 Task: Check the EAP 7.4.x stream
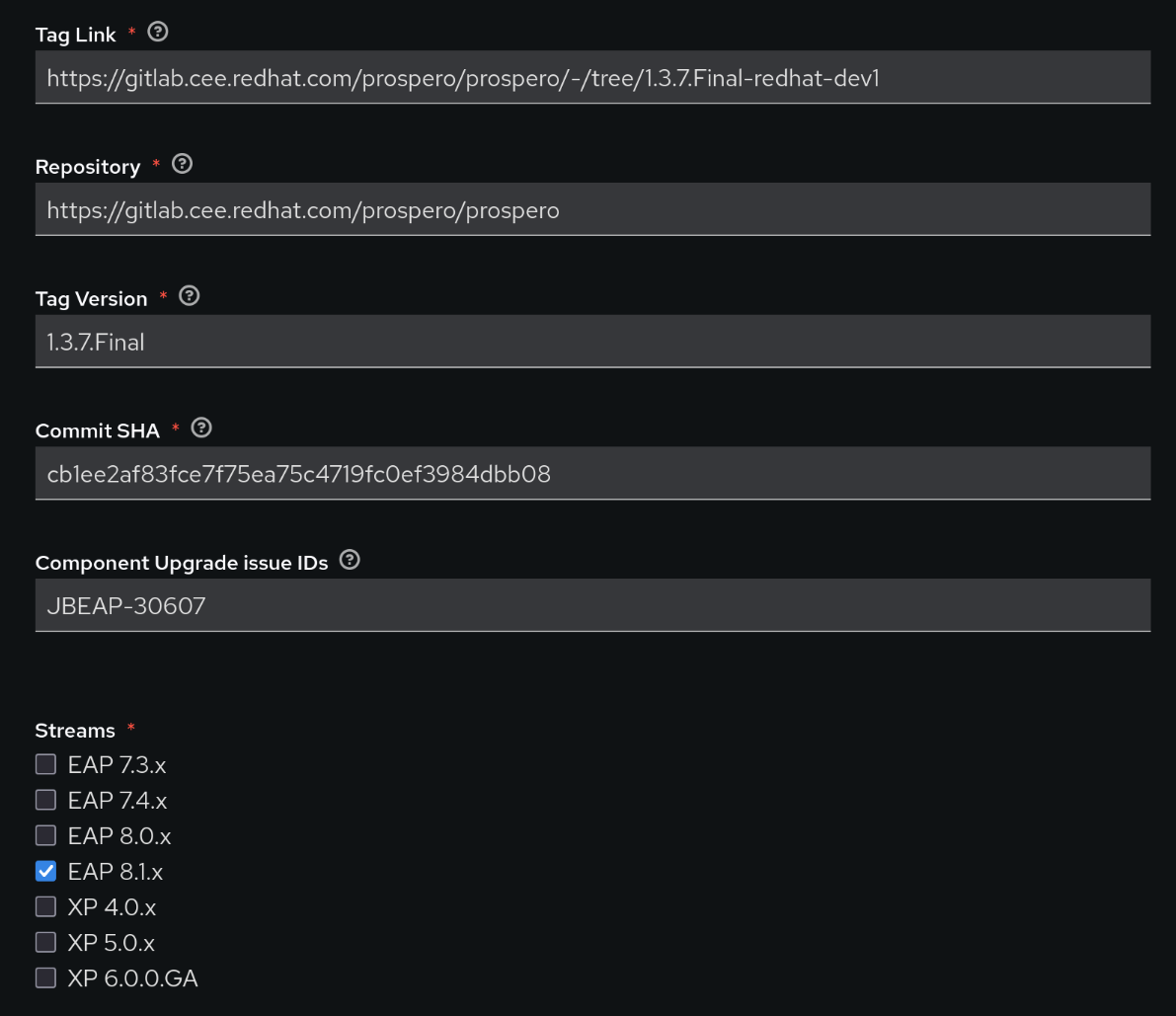tap(45, 800)
